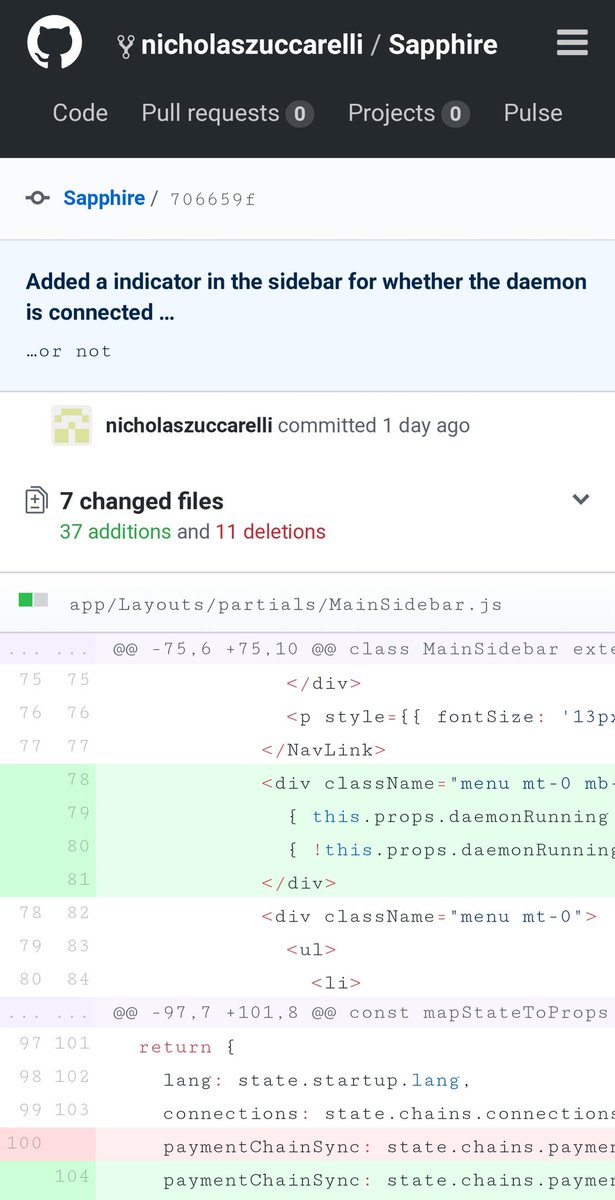Open the Projects tab
Viewport: 615px width, 1200px height.
pyautogui.click(x=409, y=113)
